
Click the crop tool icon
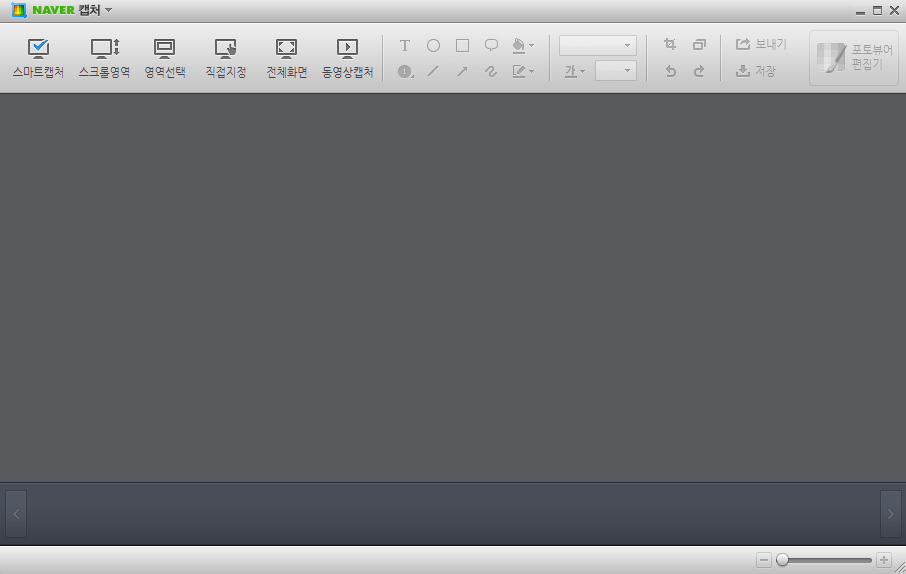pos(670,44)
